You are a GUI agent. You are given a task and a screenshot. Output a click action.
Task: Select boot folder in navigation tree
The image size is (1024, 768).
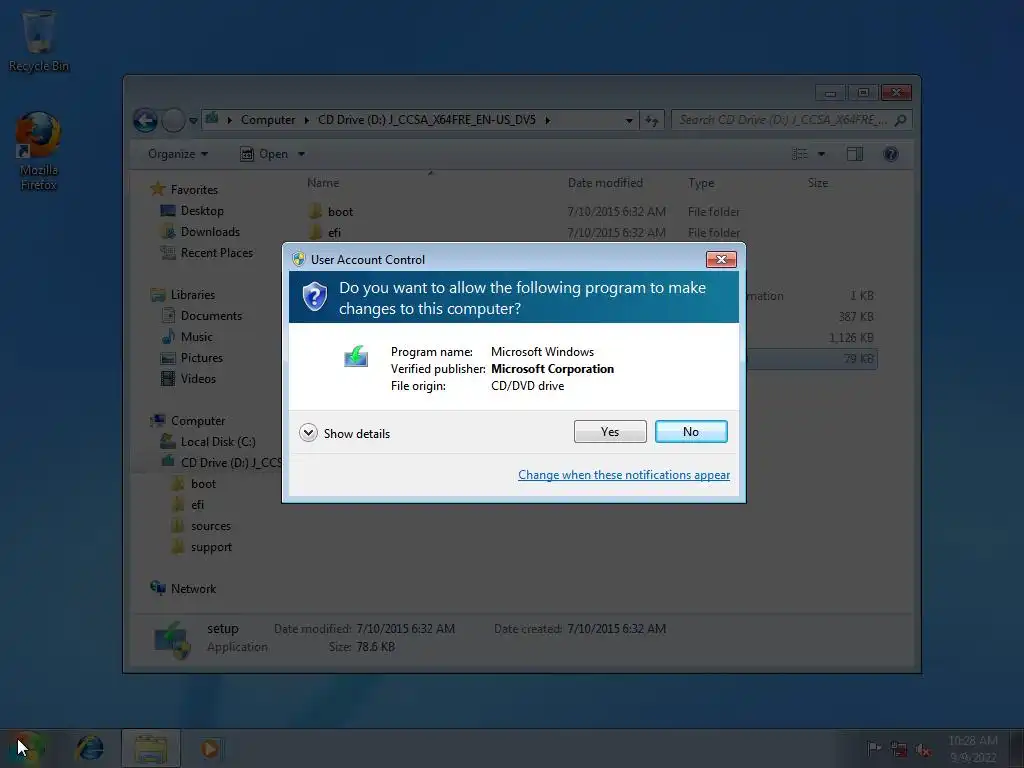tap(203, 484)
